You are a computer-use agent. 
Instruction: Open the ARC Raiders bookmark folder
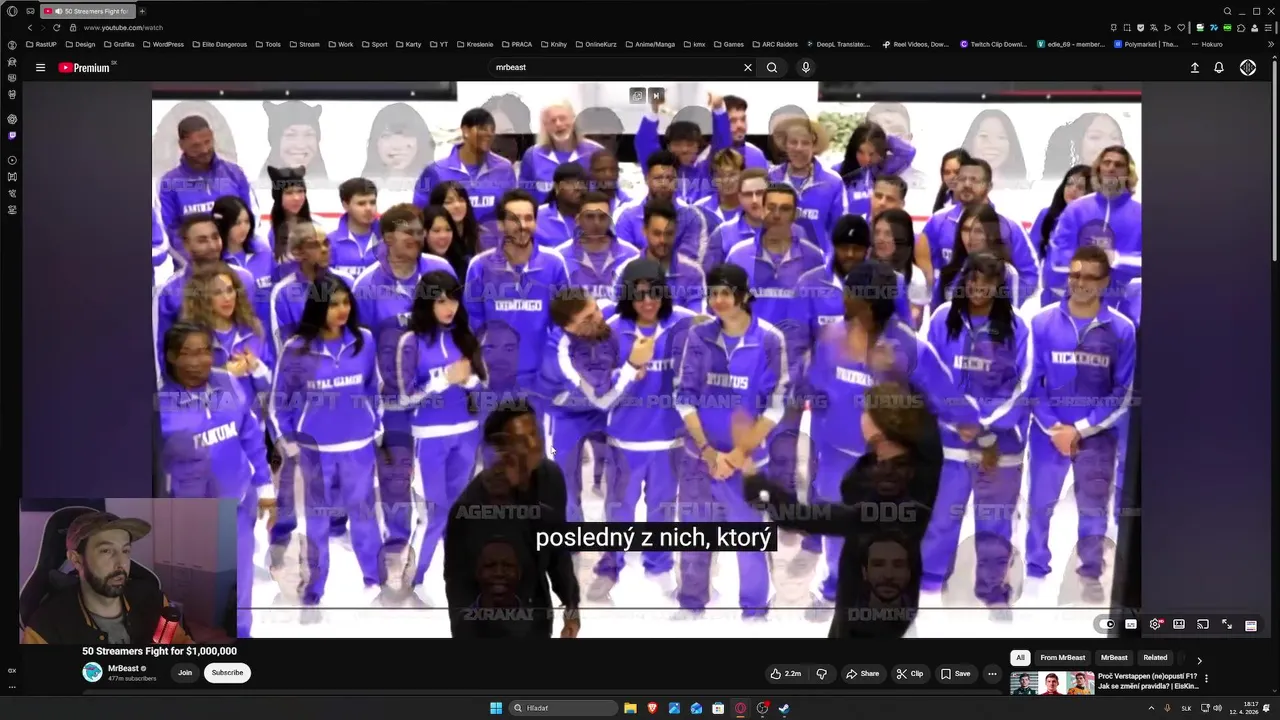(x=774, y=44)
